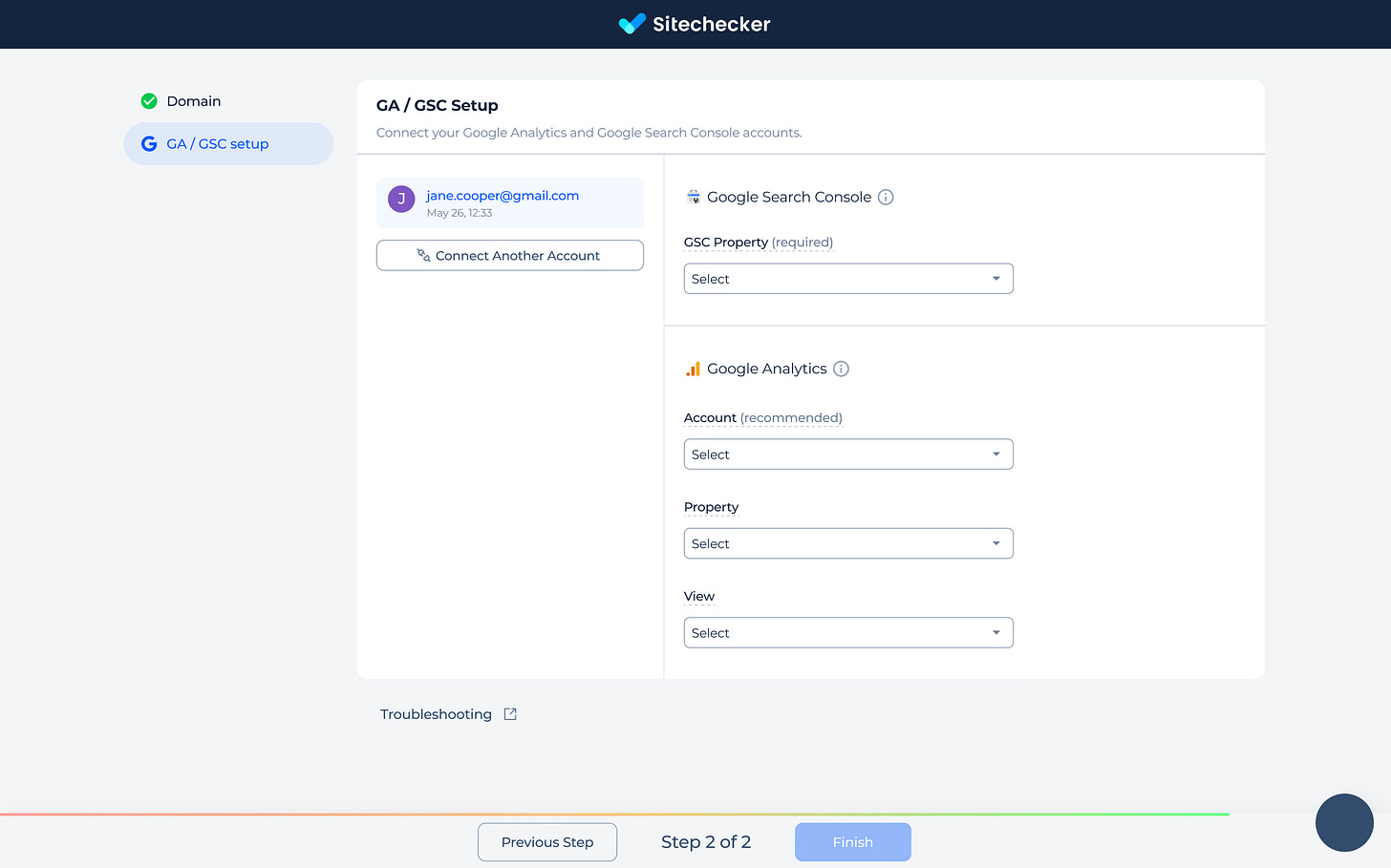Click the external link icon beside Troubleshooting
Viewport: 1391px width, 868px height.
[x=510, y=714]
